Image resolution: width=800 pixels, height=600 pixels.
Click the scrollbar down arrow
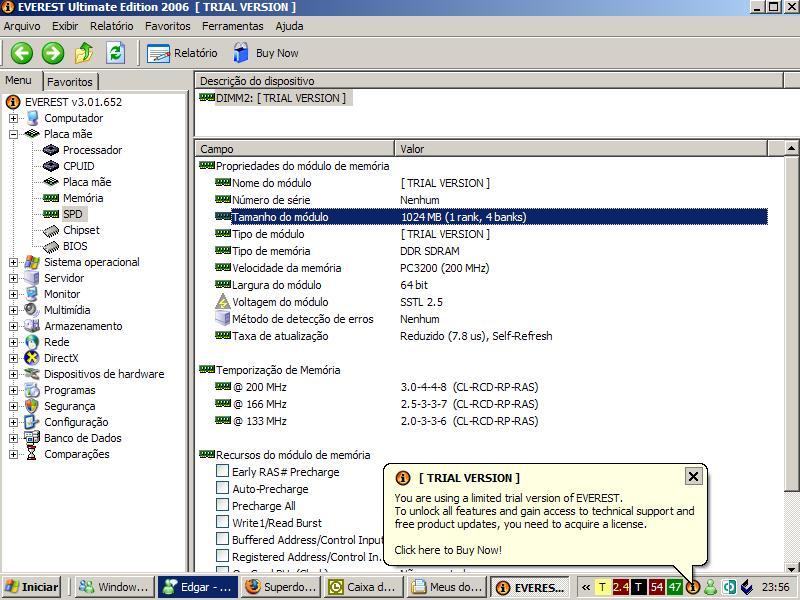[791, 568]
